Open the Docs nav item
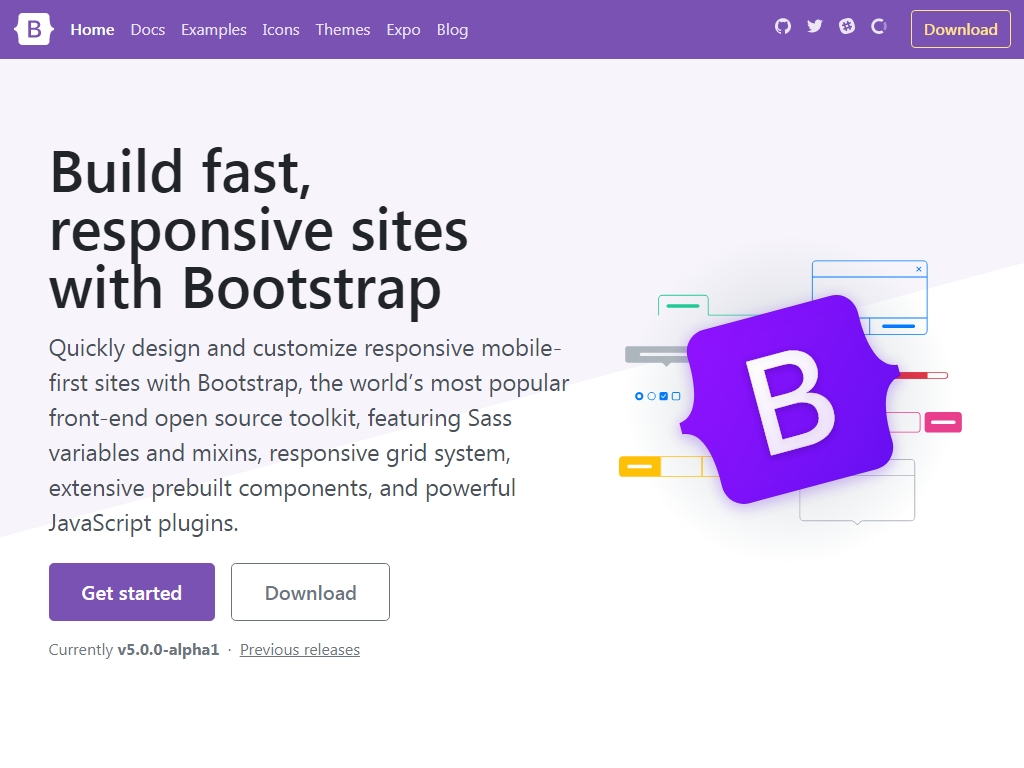Image resolution: width=1024 pixels, height=768 pixels. 148,30
